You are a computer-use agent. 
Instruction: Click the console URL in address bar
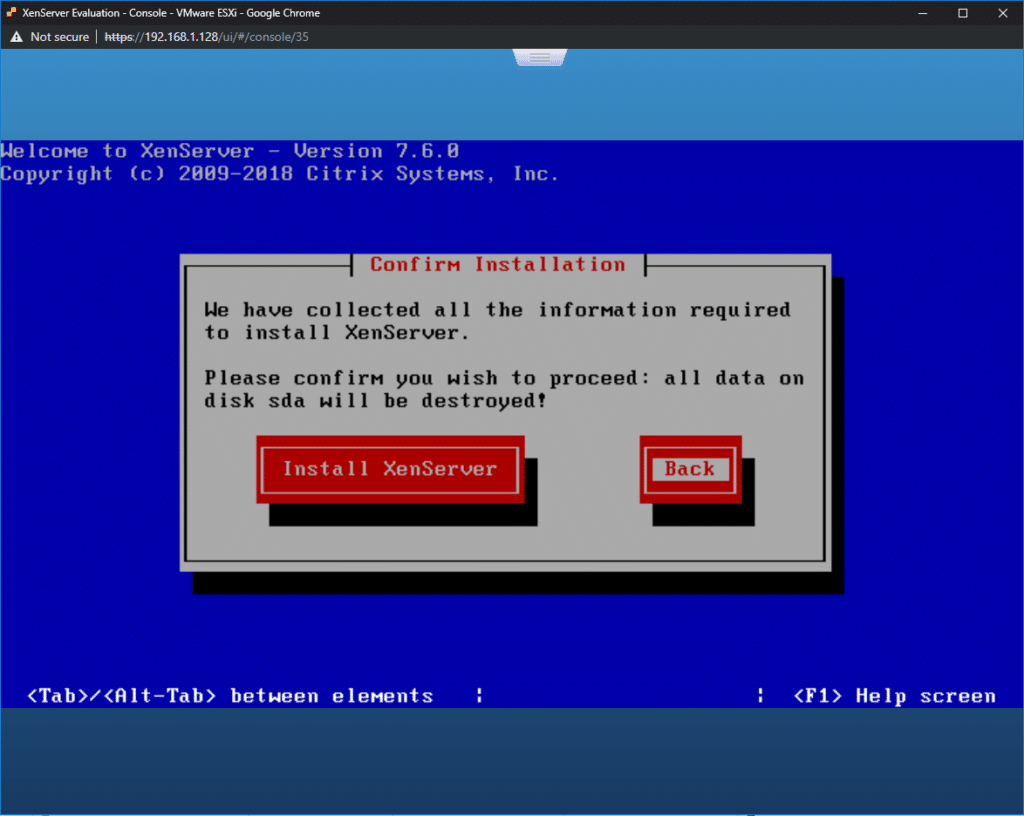[x=206, y=37]
